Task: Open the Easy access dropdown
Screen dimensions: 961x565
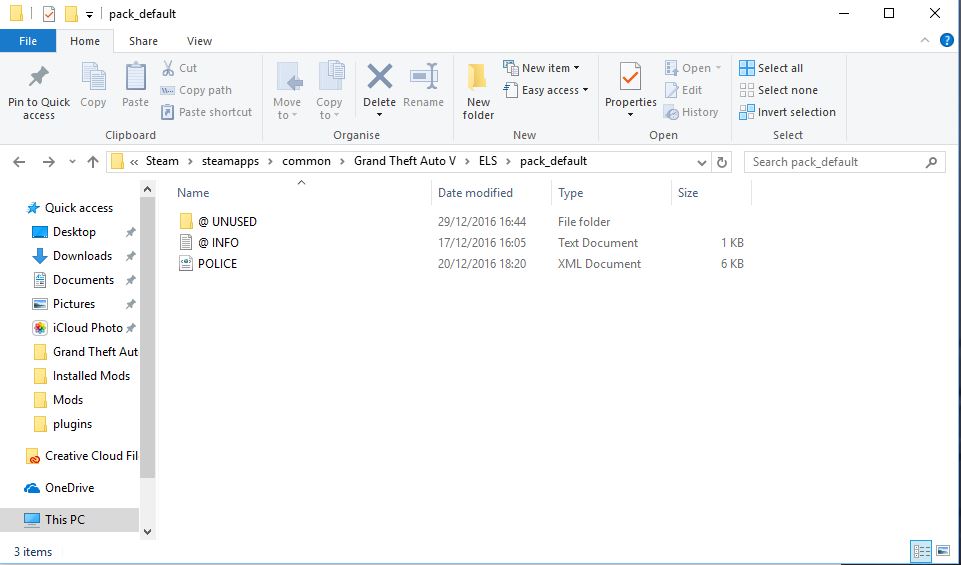Action: click(545, 90)
